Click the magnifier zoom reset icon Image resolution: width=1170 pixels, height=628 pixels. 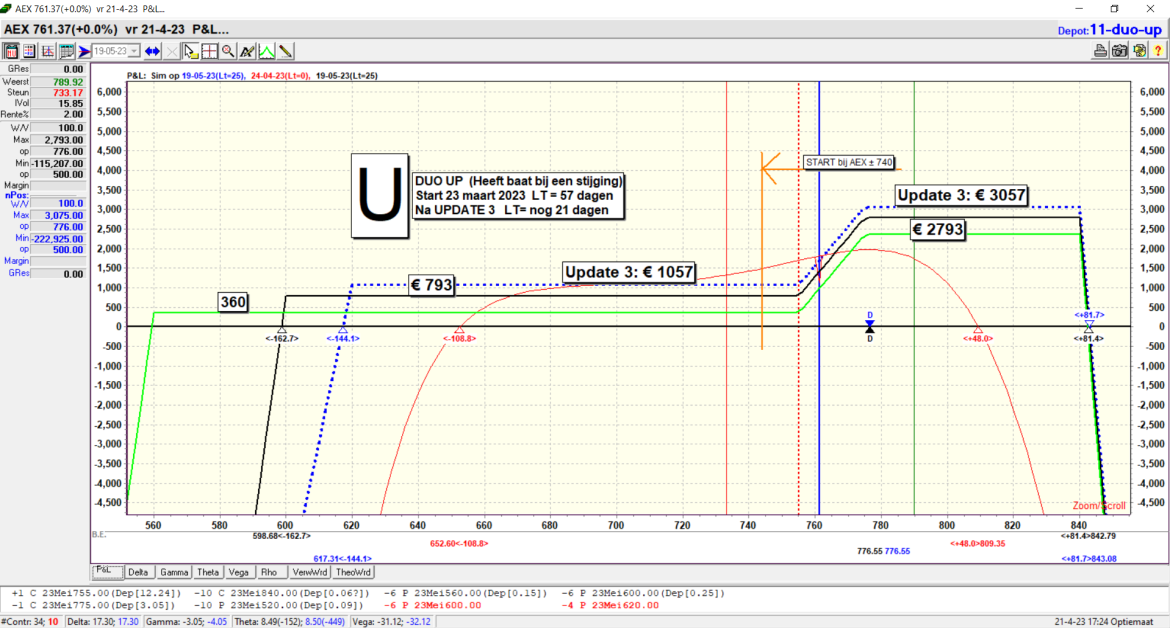(x=228, y=51)
